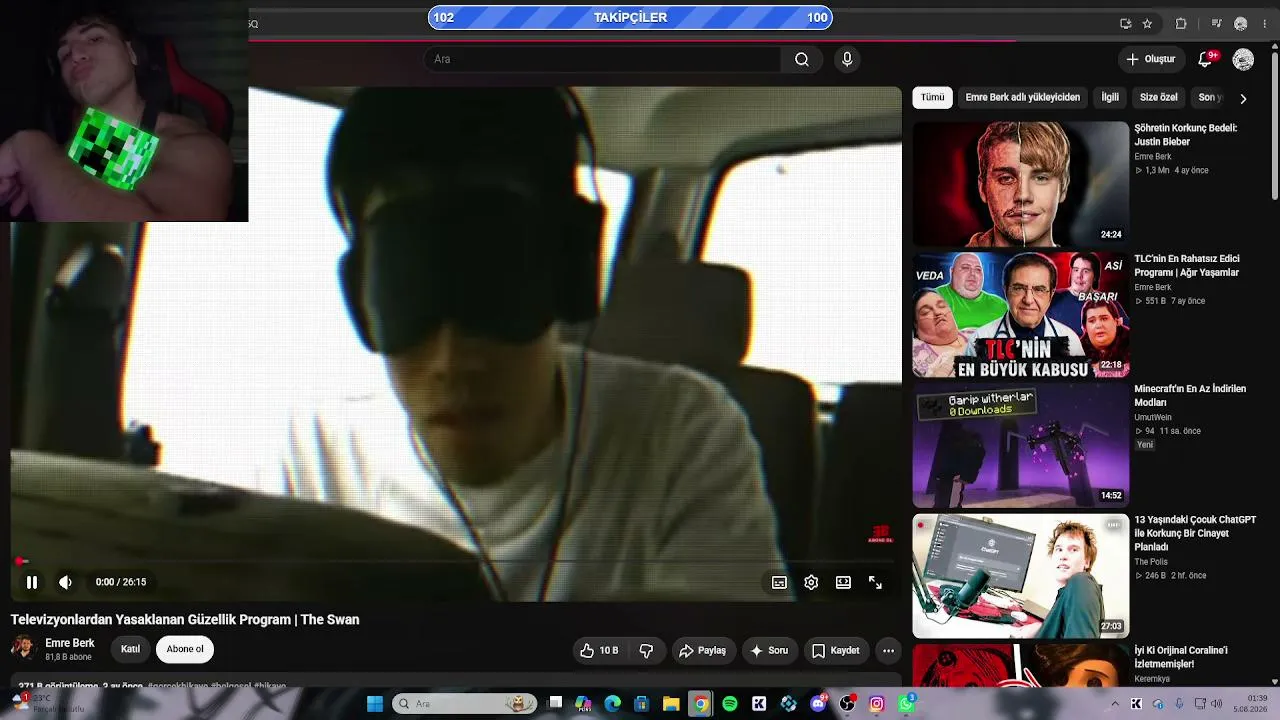Image resolution: width=1280 pixels, height=720 pixels.
Task: Open the Garip witherlar Minecraft thumbnail
Action: pyautogui.click(x=1020, y=446)
